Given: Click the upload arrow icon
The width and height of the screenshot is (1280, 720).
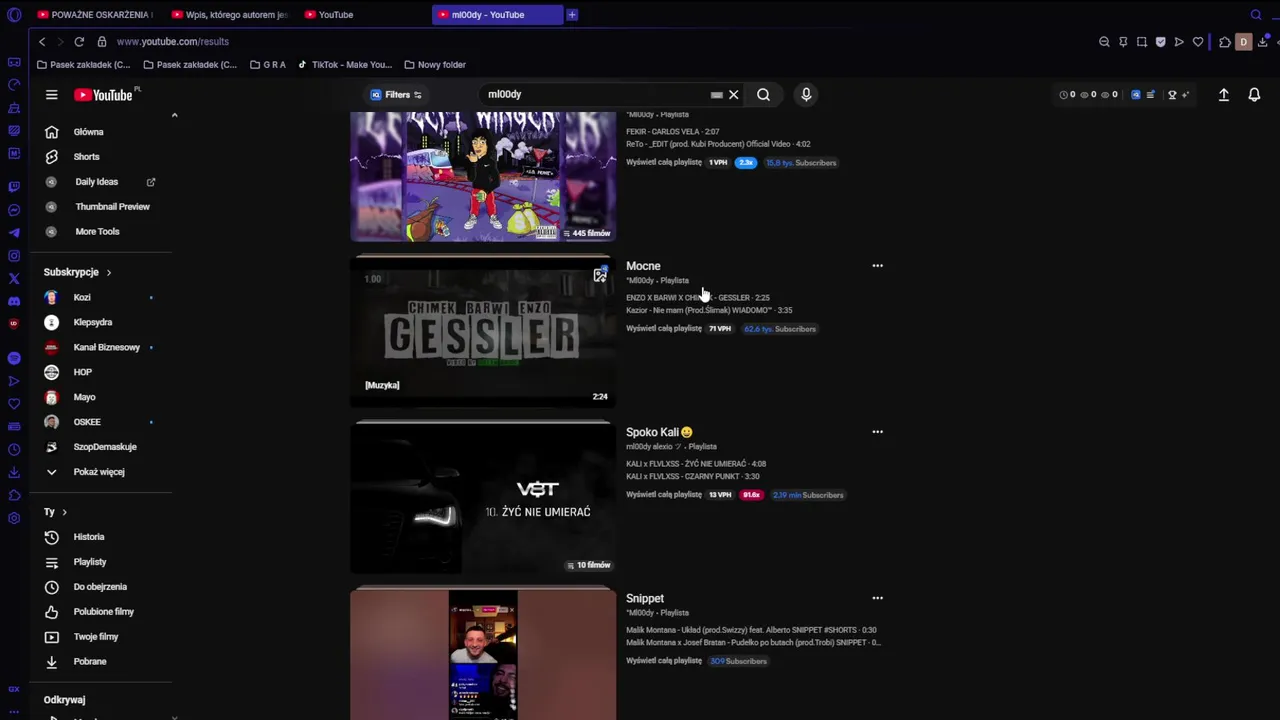Looking at the screenshot, I should (x=1223, y=95).
